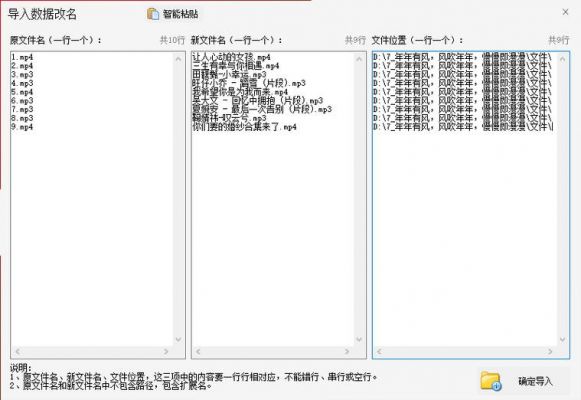Screen dimensions: 581x400
Task: Click the second note about 不包含路径
Action: (x=112, y=386)
